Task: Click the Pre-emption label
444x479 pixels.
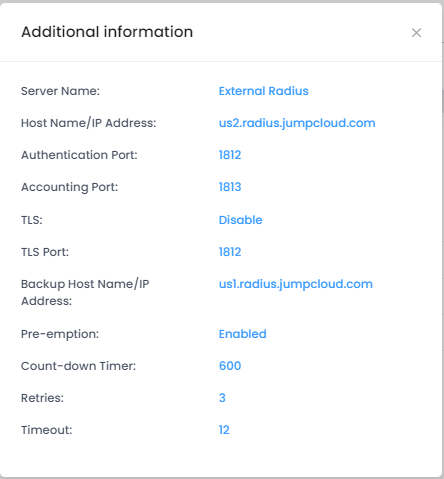Action: [60, 334]
